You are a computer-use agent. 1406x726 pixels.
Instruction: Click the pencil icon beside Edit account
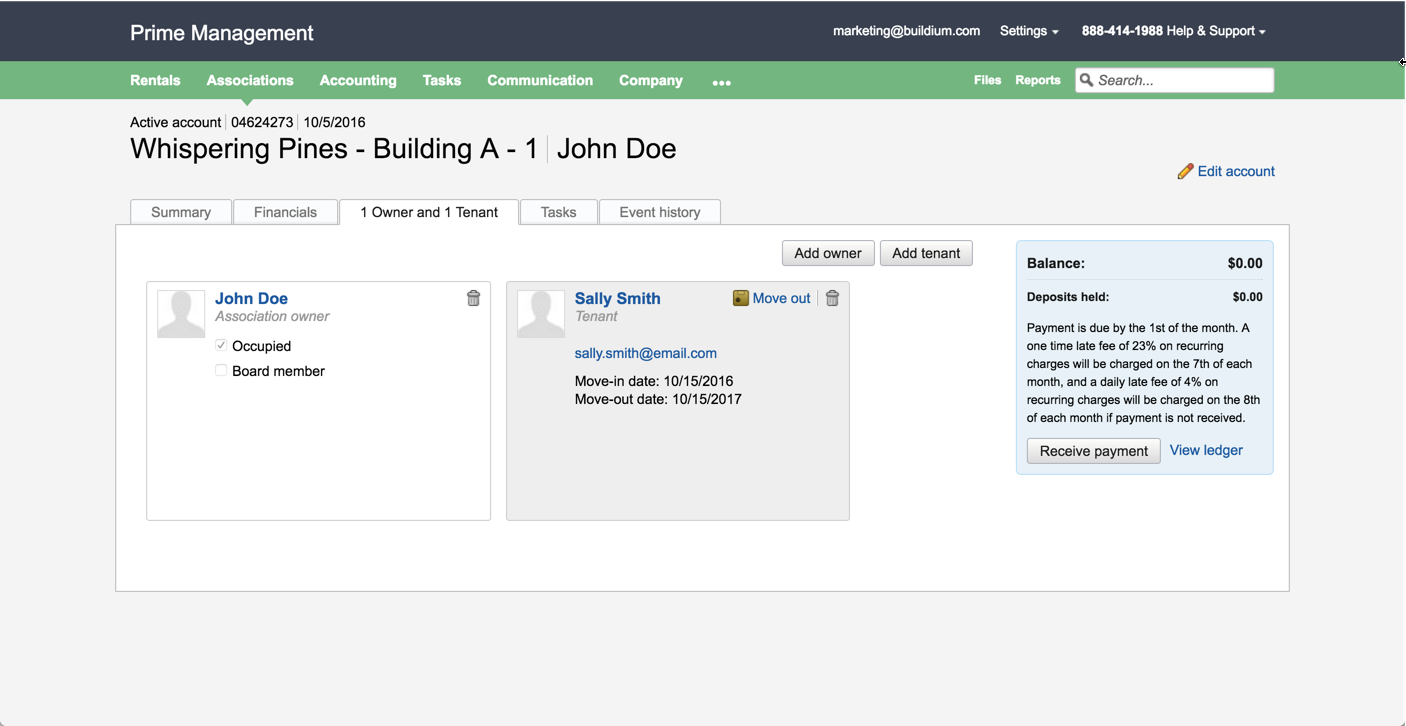1185,172
